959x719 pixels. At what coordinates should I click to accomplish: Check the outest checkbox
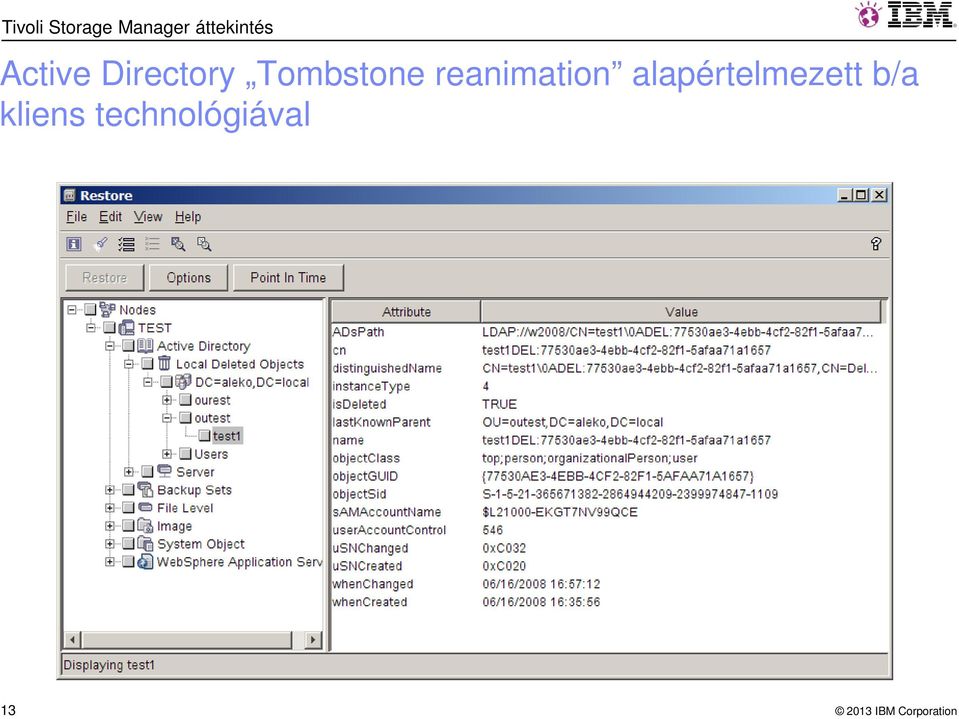pos(185,418)
